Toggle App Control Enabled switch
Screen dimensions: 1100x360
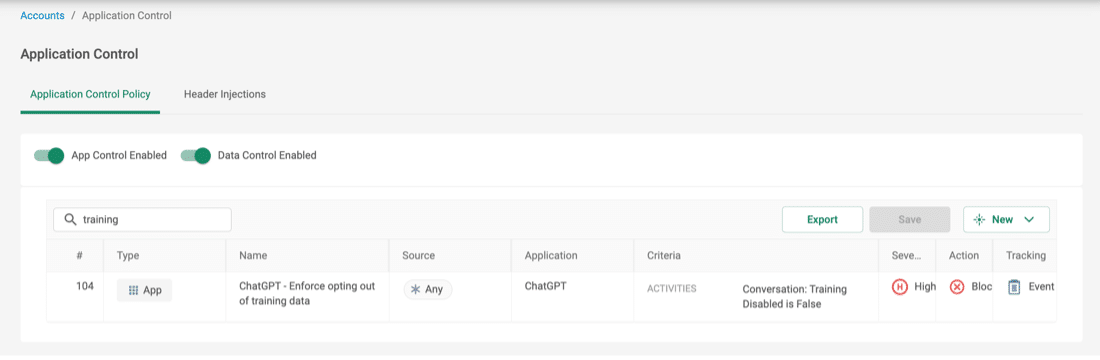(x=49, y=156)
